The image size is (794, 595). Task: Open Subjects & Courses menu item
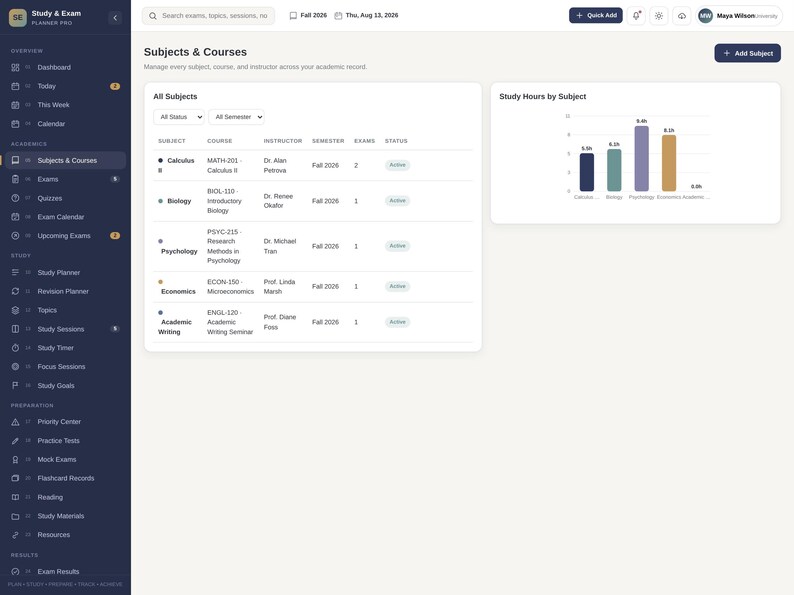tap(66, 161)
